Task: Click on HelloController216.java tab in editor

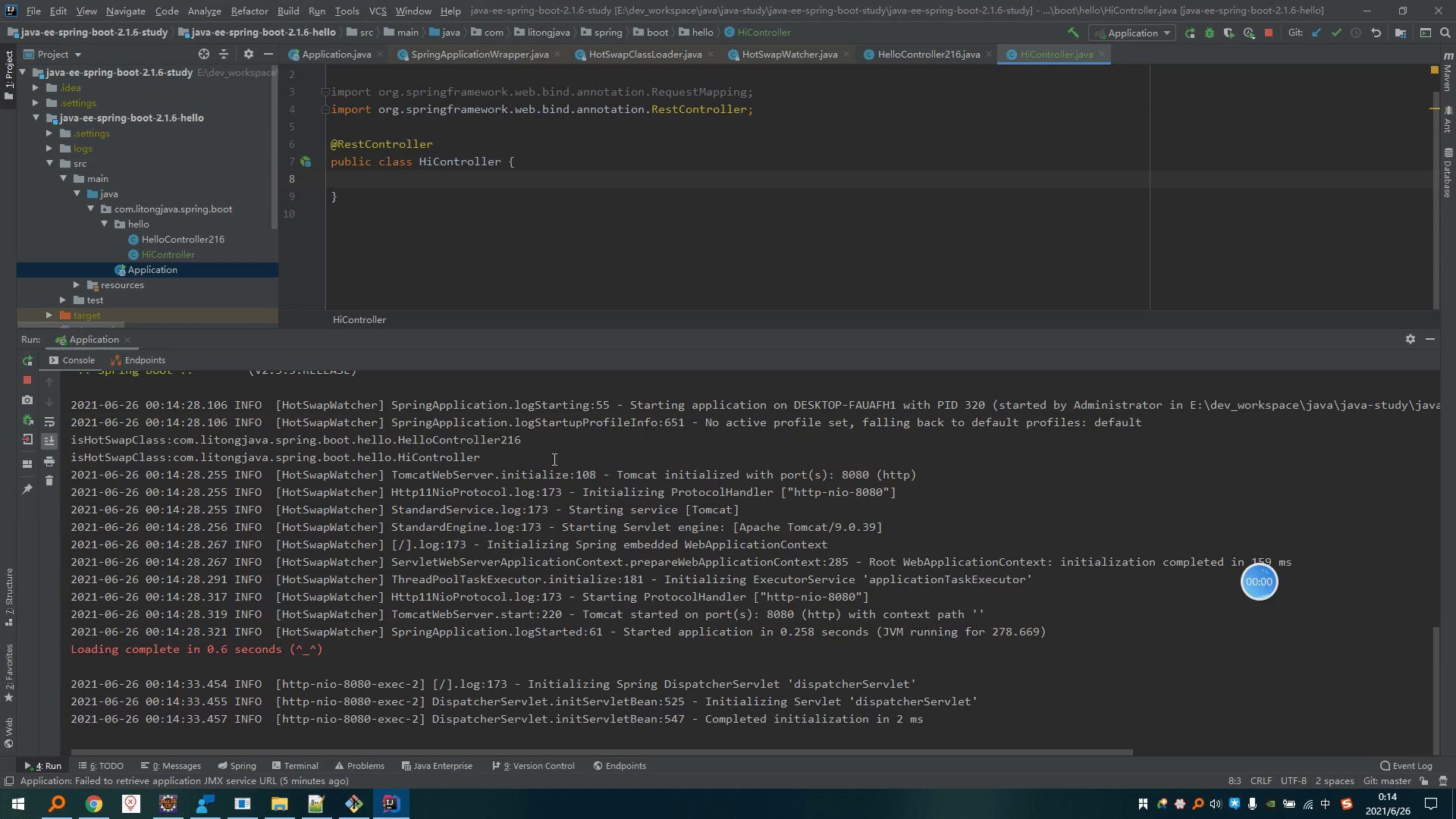Action: click(927, 54)
